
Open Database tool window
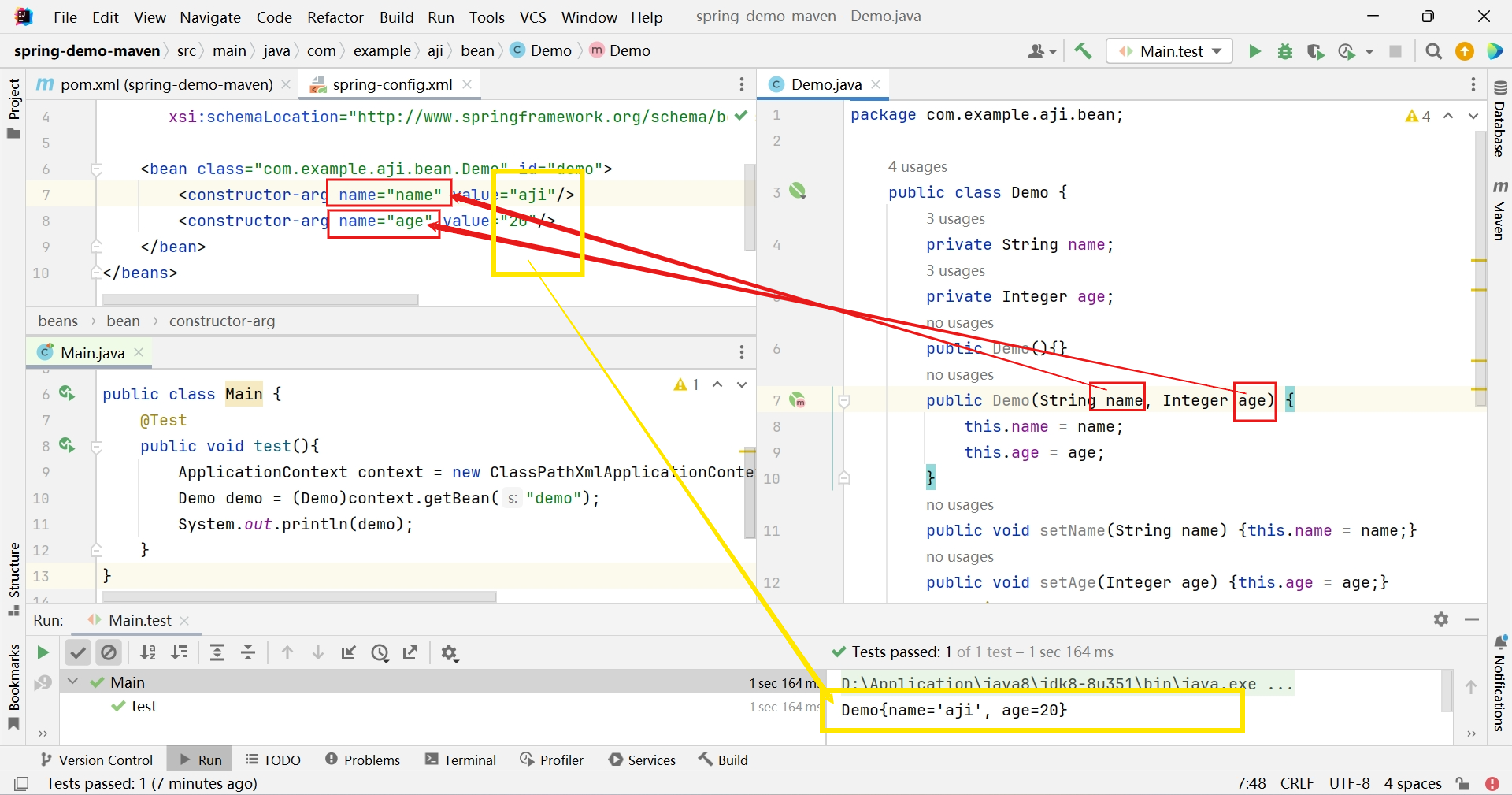[1500, 119]
